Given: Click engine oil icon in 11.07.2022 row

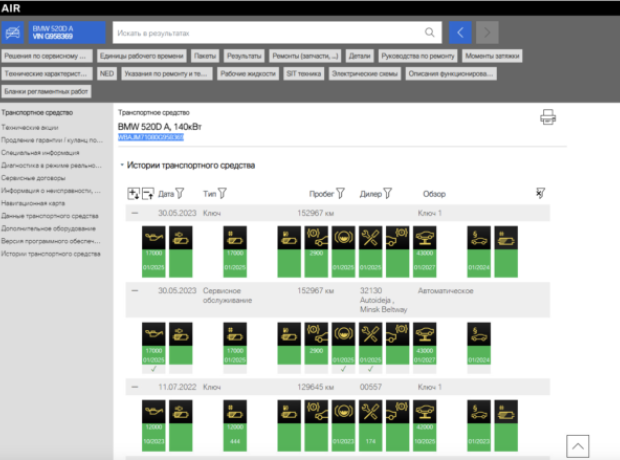Looking at the screenshot, I should (x=154, y=412).
